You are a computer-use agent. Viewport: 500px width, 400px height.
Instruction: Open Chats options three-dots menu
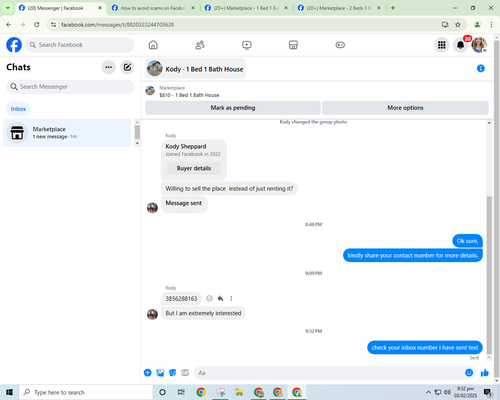pyautogui.click(x=108, y=67)
